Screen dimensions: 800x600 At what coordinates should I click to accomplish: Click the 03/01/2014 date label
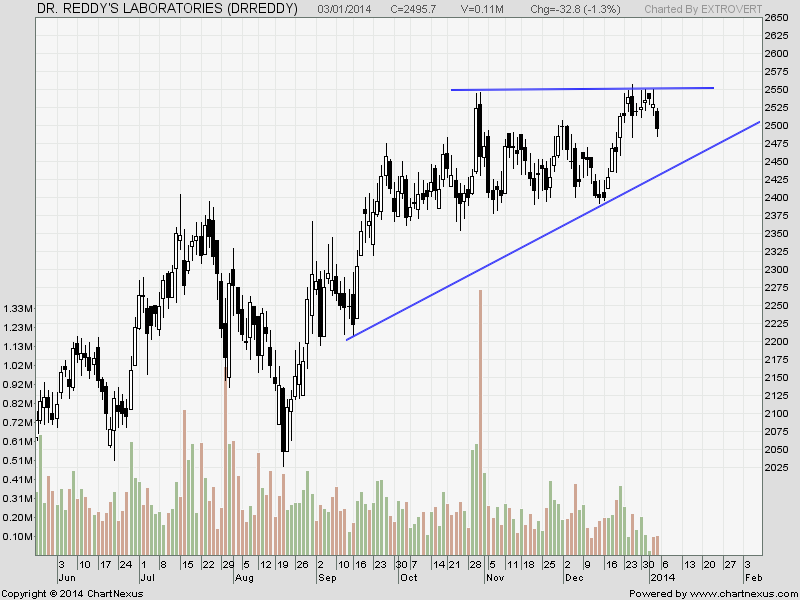(x=344, y=9)
